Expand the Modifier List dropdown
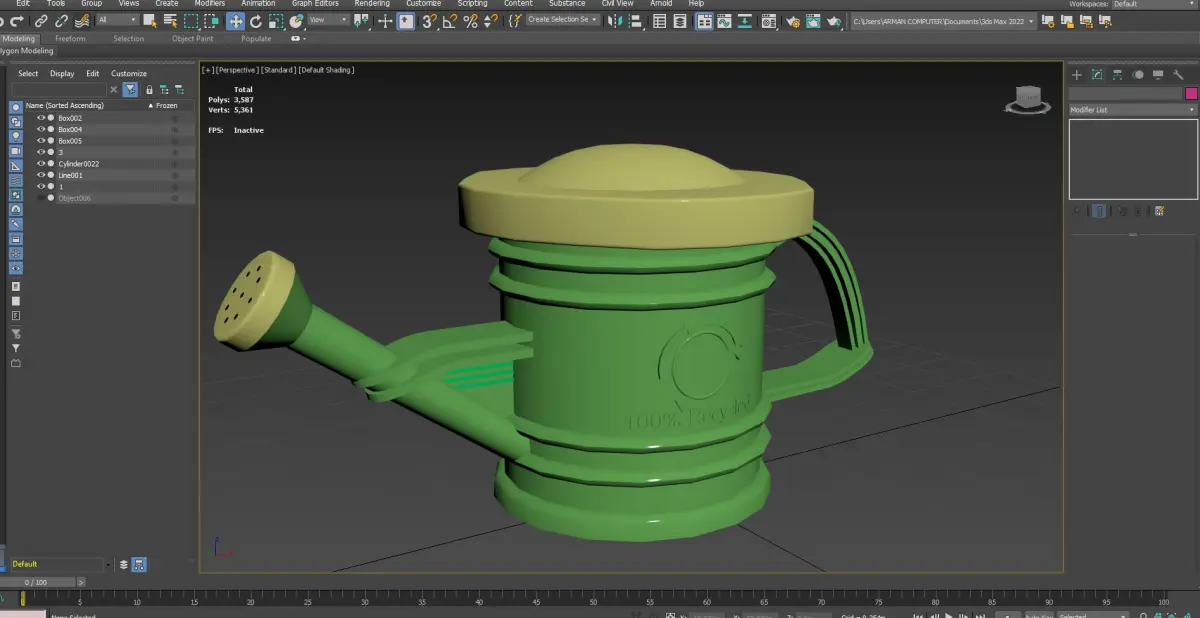Viewport: 1200px width, 618px height. point(1133,109)
